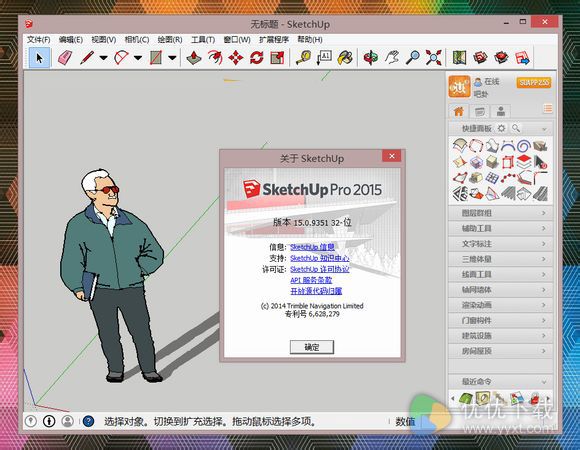Click the SUAPP orange logo icon
The width and height of the screenshot is (580, 450).
point(459,87)
